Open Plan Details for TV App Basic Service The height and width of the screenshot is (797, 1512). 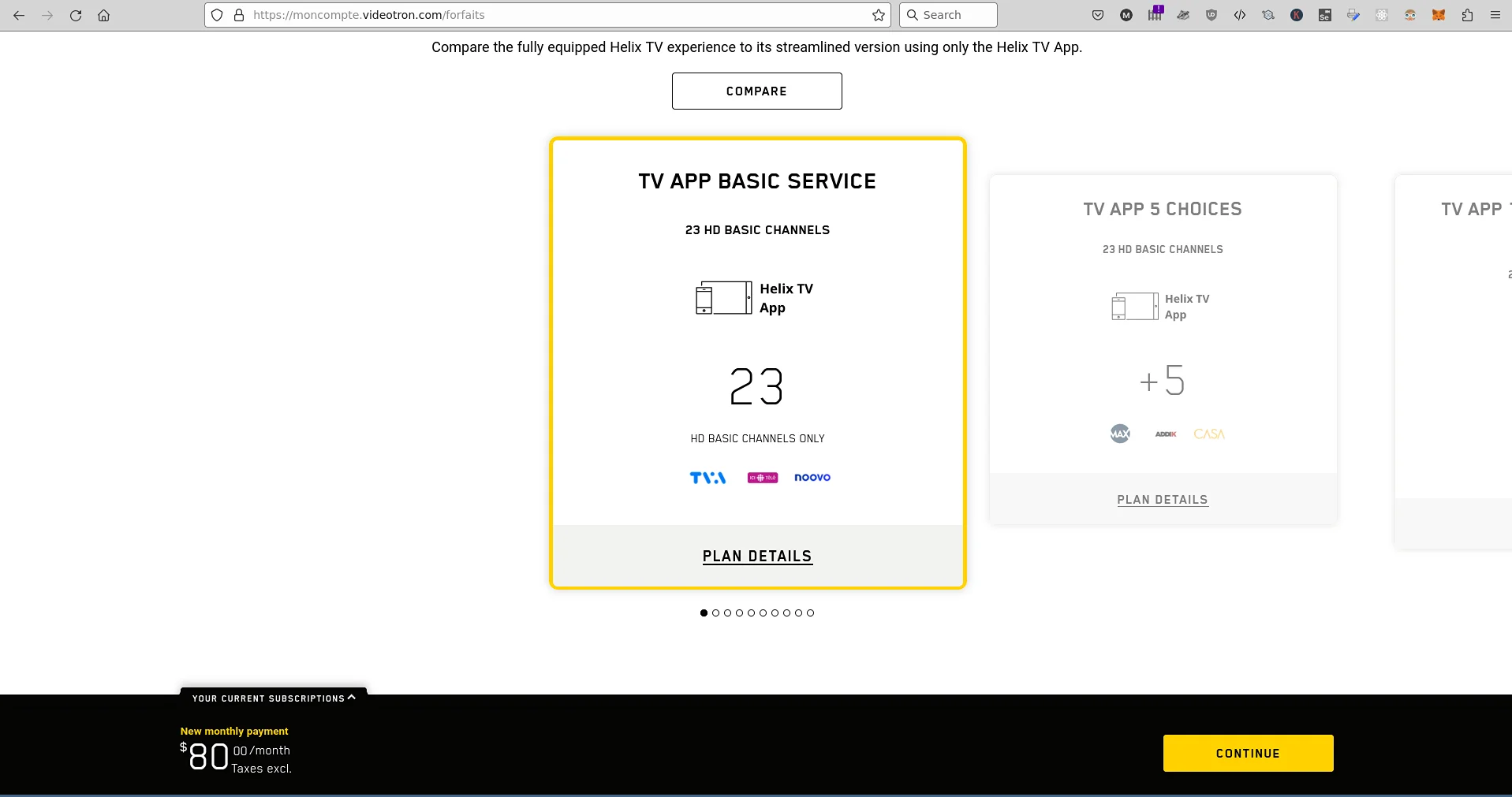click(756, 557)
